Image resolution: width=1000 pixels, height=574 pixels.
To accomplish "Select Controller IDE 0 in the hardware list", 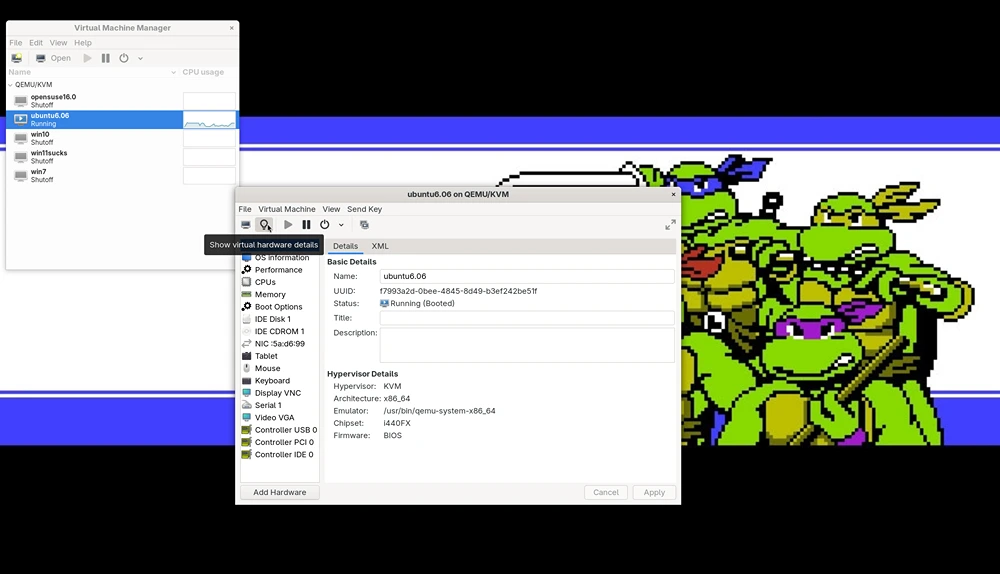I will coord(279,455).
